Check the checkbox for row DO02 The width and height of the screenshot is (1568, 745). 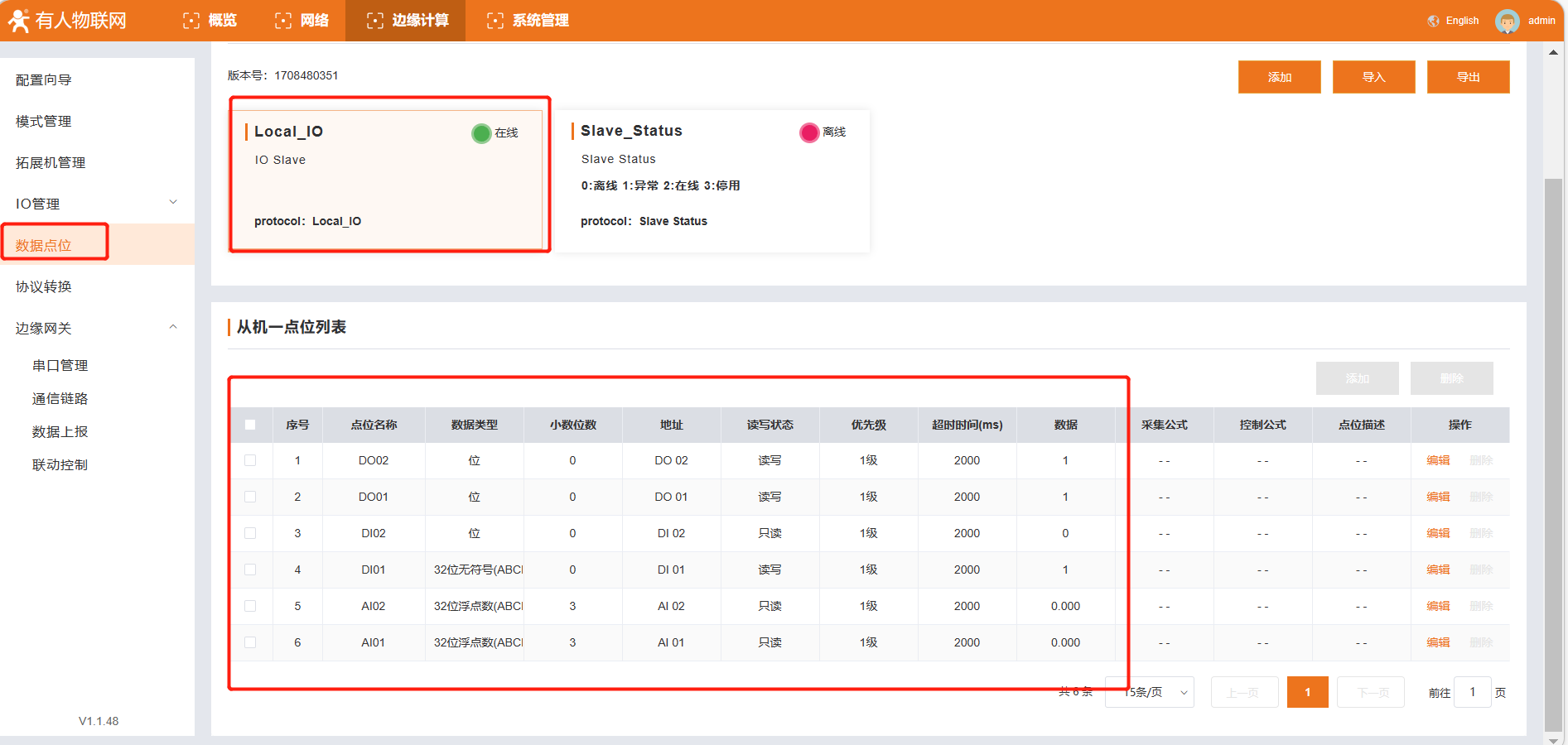click(x=250, y=460)
